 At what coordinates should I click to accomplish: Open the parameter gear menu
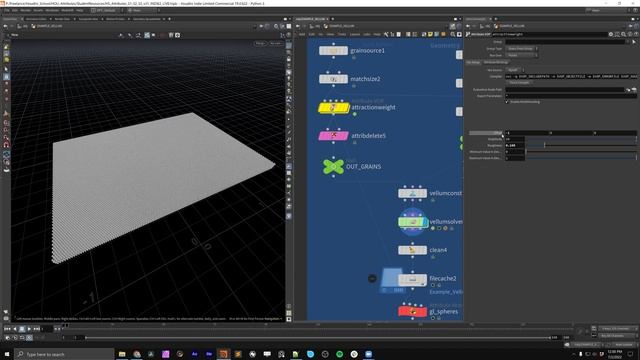coord(611,34)
